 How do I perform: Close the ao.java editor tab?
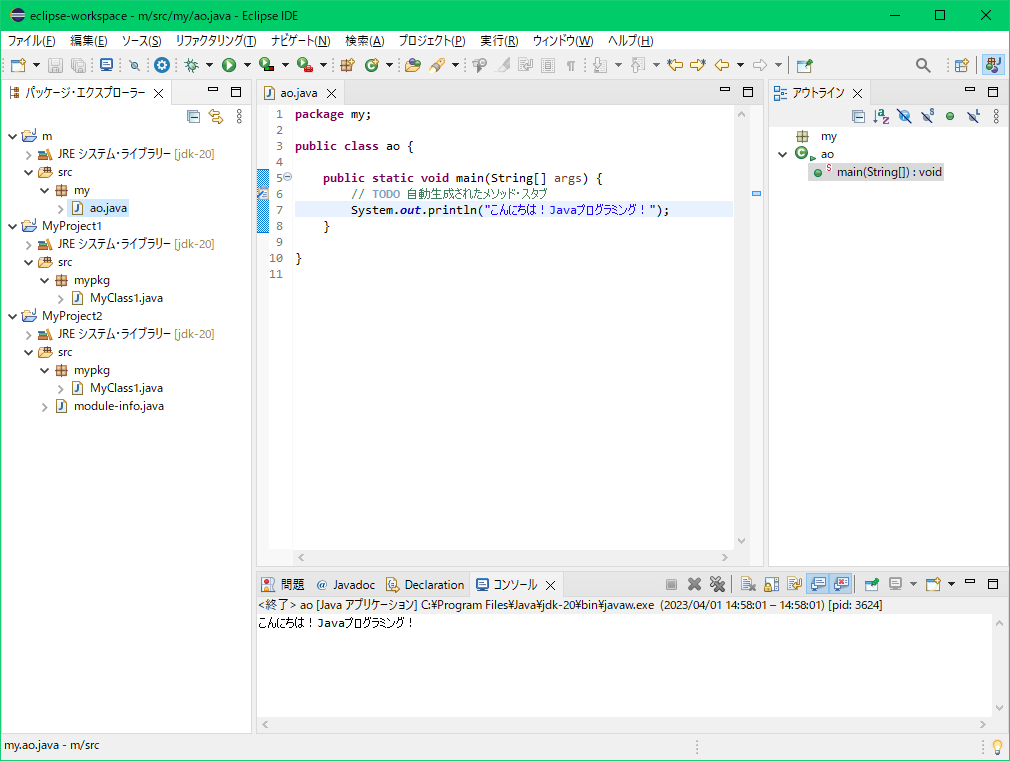(x=332, y=93)
